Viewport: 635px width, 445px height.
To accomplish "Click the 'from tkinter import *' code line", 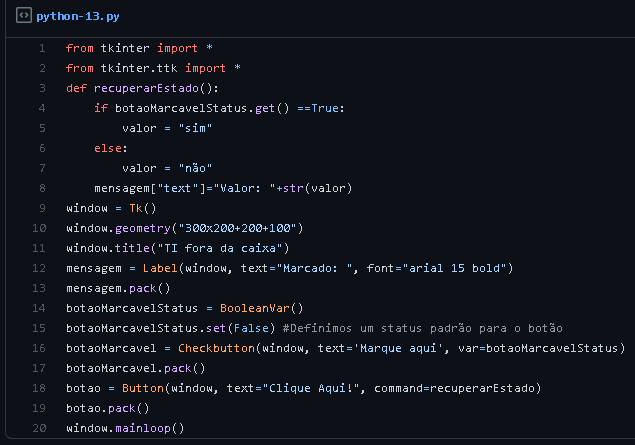I will (139, 48).
